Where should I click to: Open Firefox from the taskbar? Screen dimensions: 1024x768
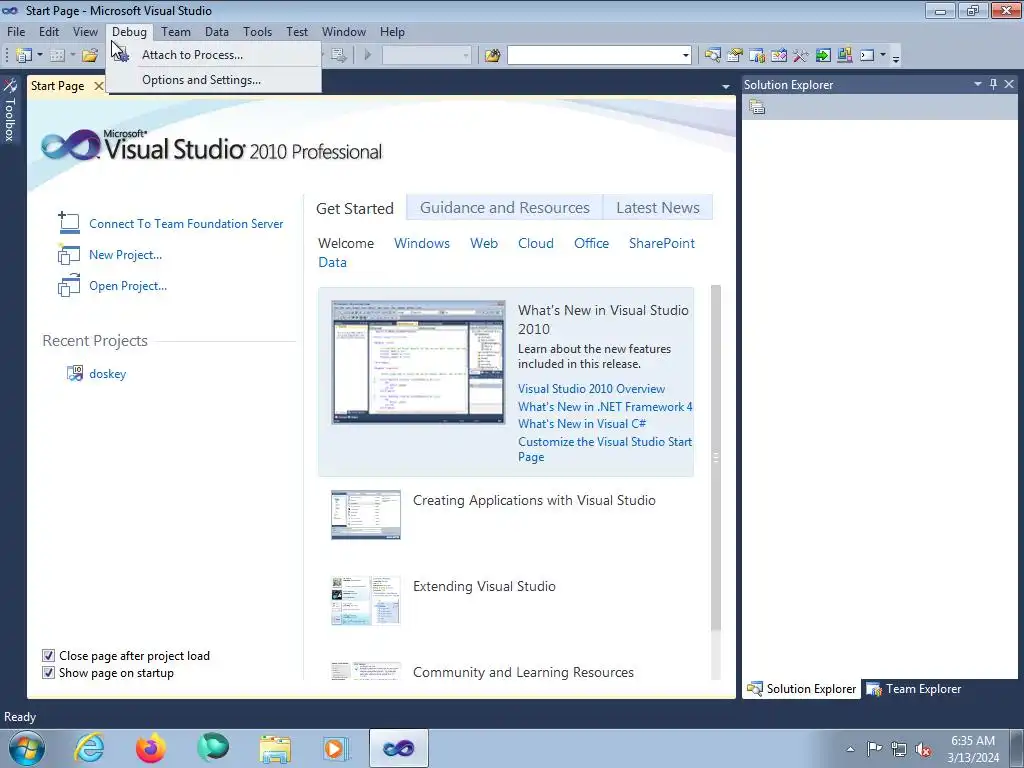pyautogui.click(x=151, y=748)
